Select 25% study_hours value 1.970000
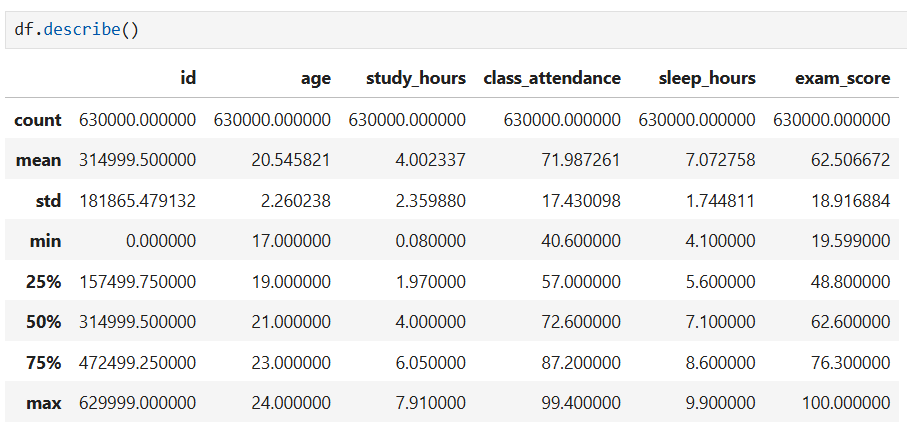This screenshot has width=907, height=433. (431, 282)
